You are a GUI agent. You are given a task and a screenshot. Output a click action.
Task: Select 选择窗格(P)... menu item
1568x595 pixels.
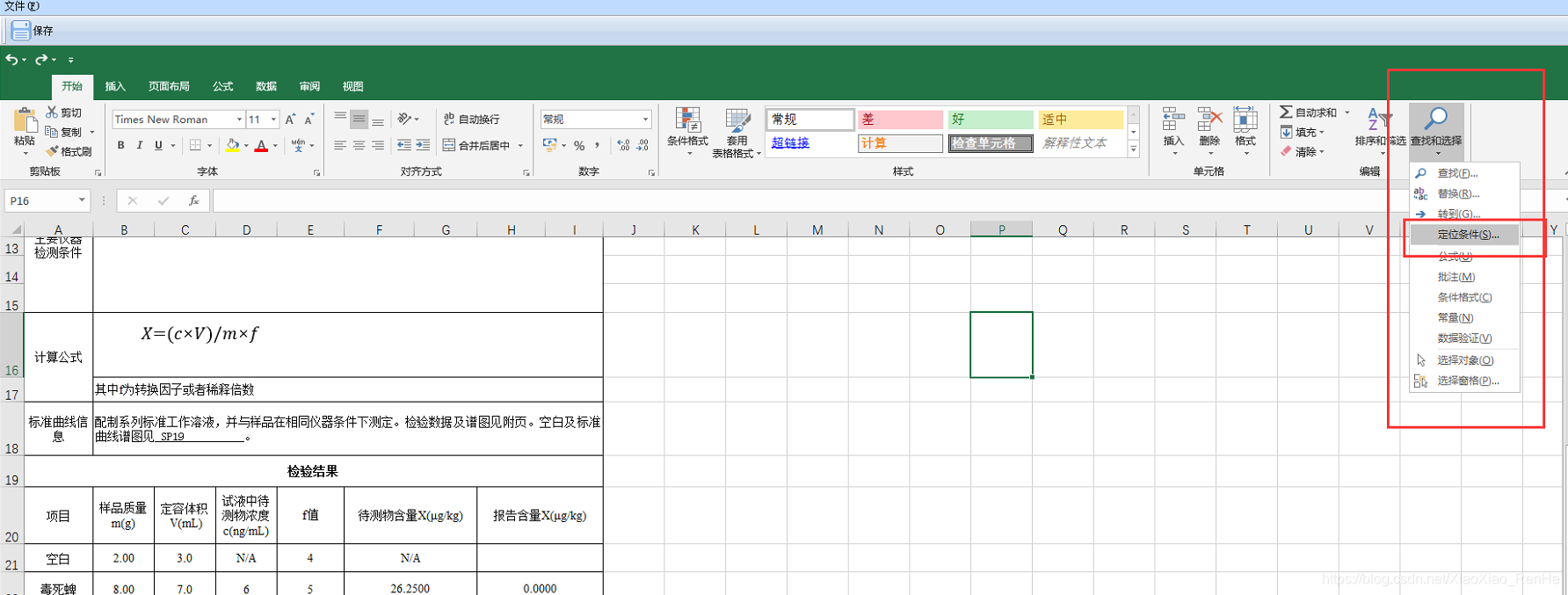tap(1465, 381)
